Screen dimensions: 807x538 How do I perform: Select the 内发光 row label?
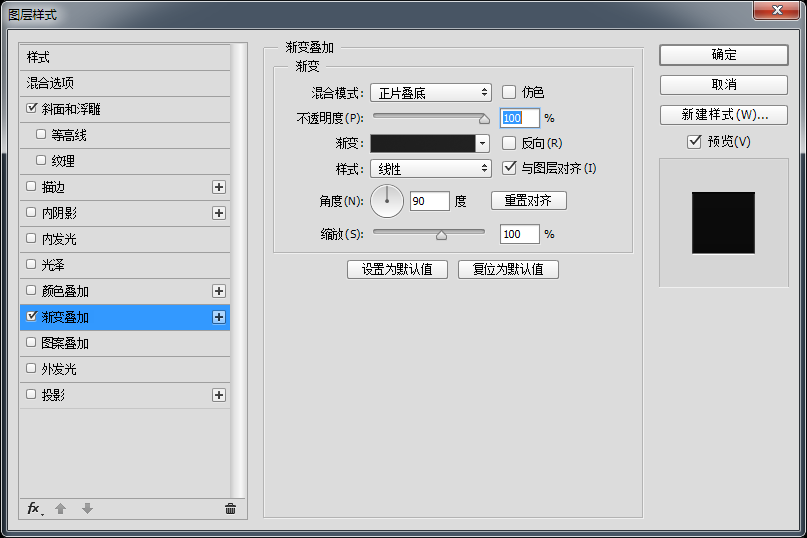pyautogui.click(x=59, y=239)
